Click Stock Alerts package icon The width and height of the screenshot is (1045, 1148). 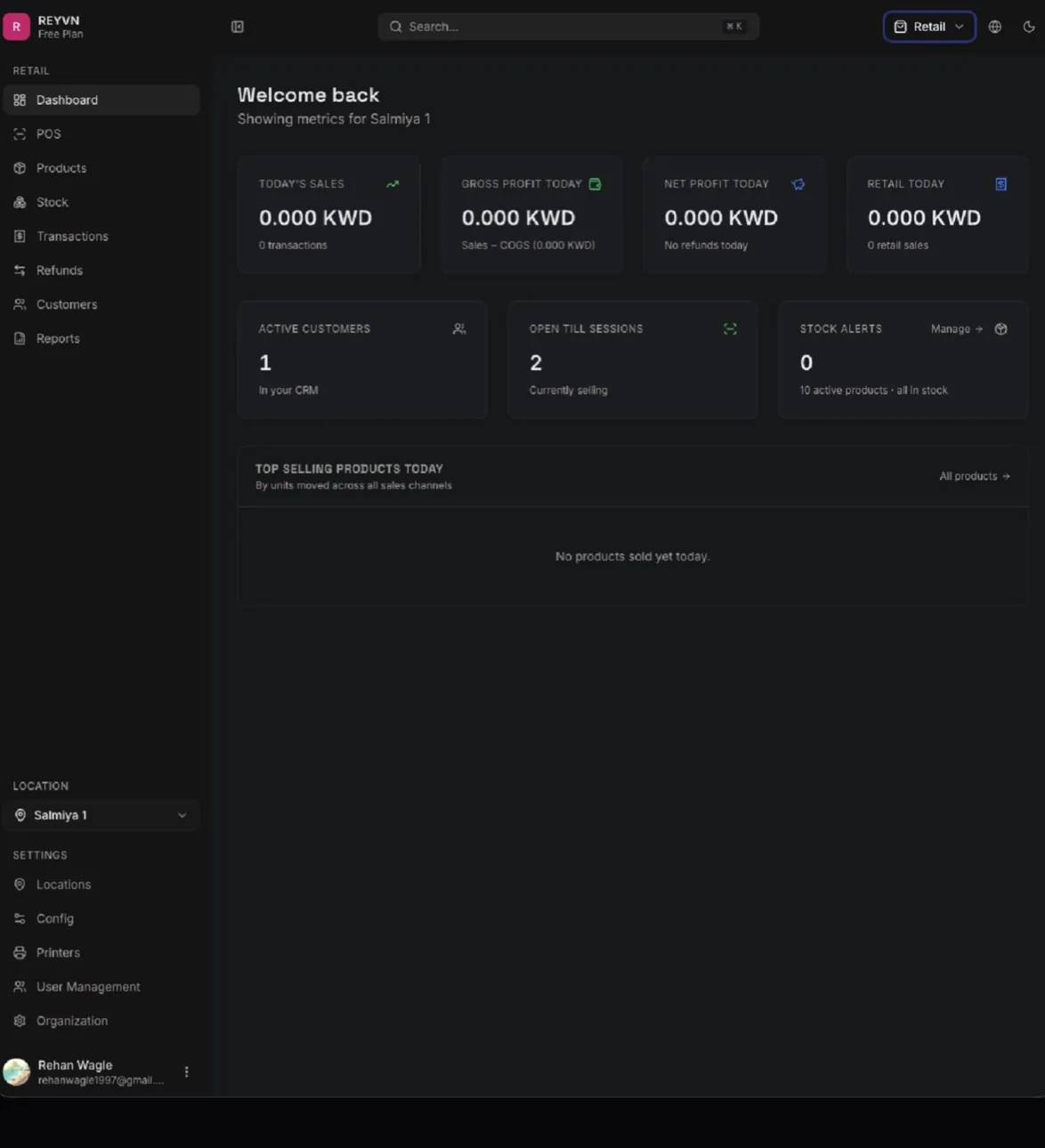tap(1001, 329)
